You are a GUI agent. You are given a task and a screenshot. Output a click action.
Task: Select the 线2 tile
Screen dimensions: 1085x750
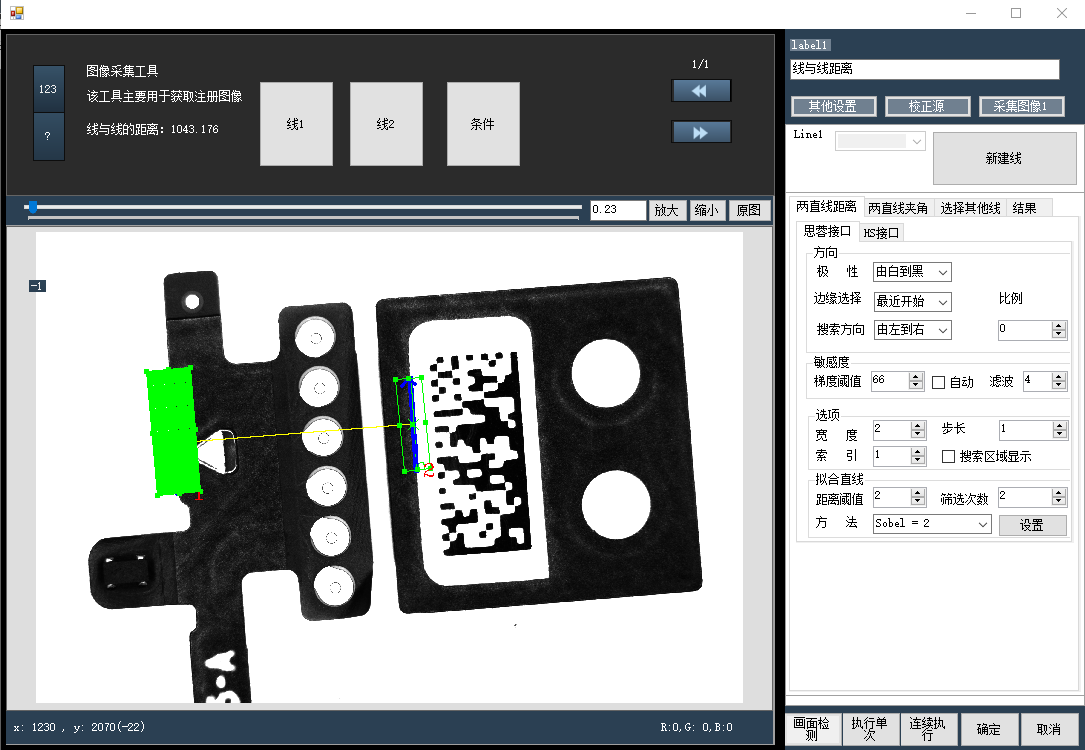tap(386, 124)
